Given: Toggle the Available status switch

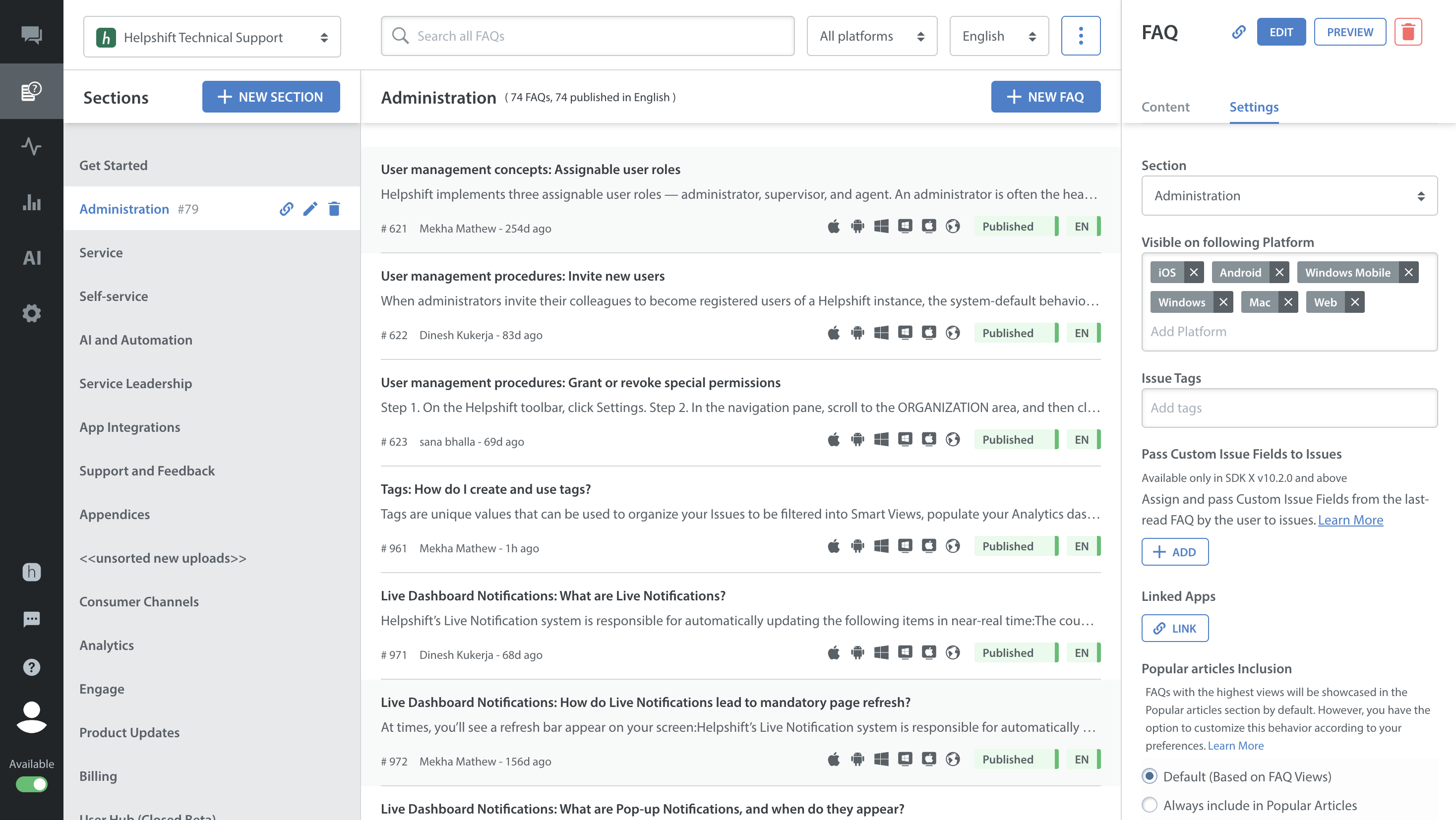Looking at the screenshot, I should pyautogui.click(x=32, y=784).
